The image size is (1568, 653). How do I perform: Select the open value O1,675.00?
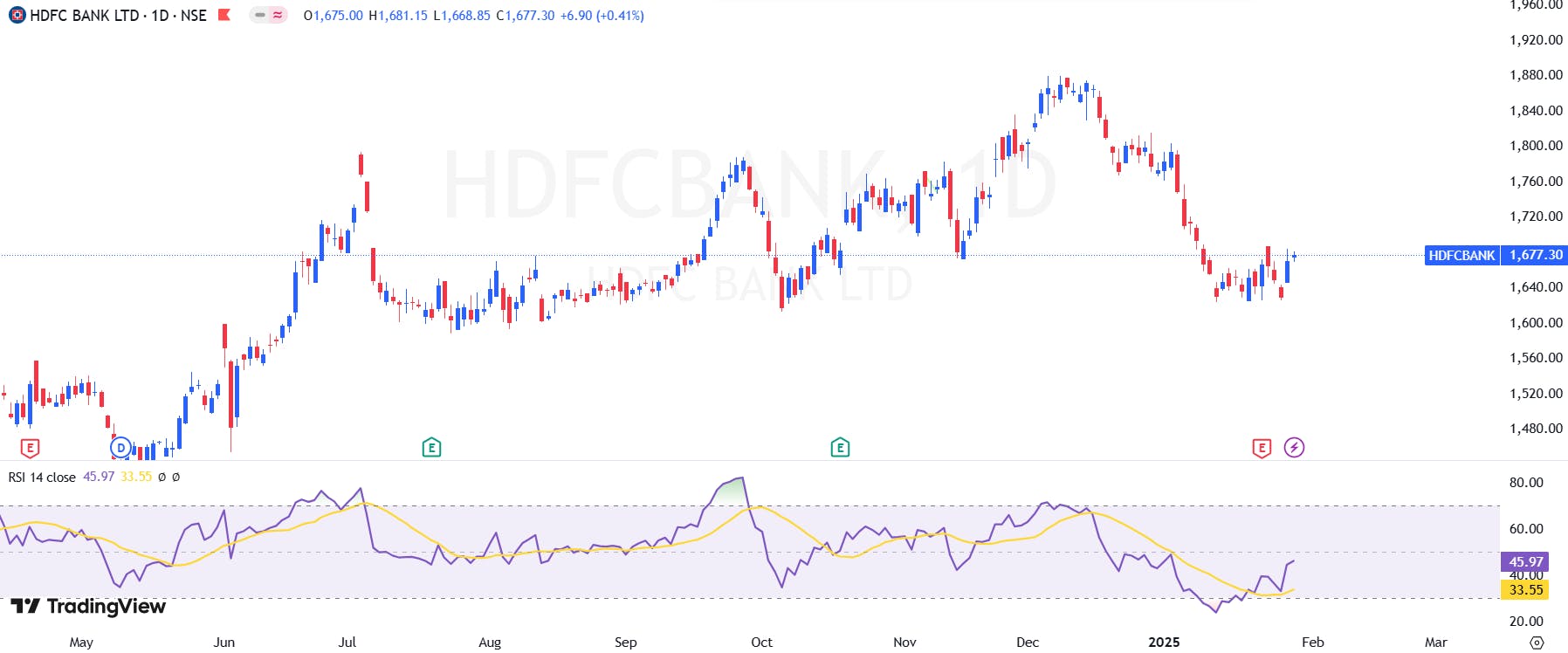(333, 16)
